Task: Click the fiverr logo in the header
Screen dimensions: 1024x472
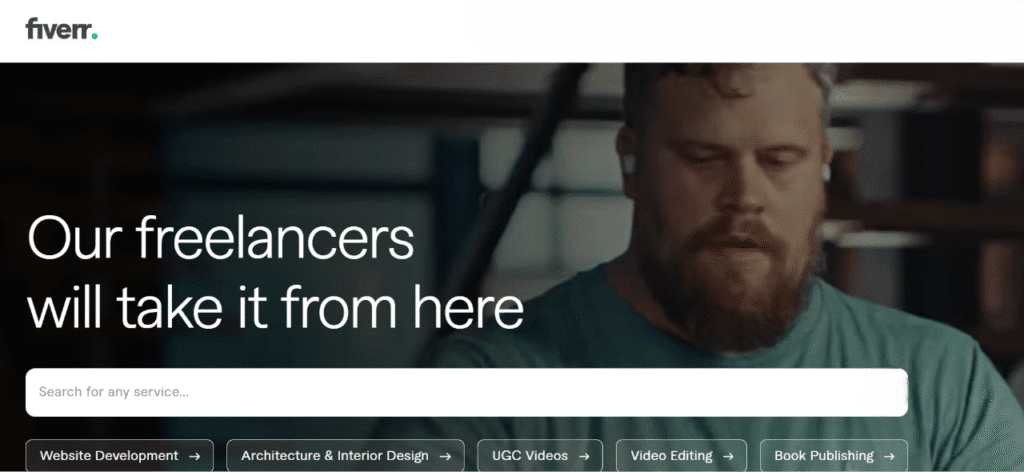Action: click(x=61, y=28)
